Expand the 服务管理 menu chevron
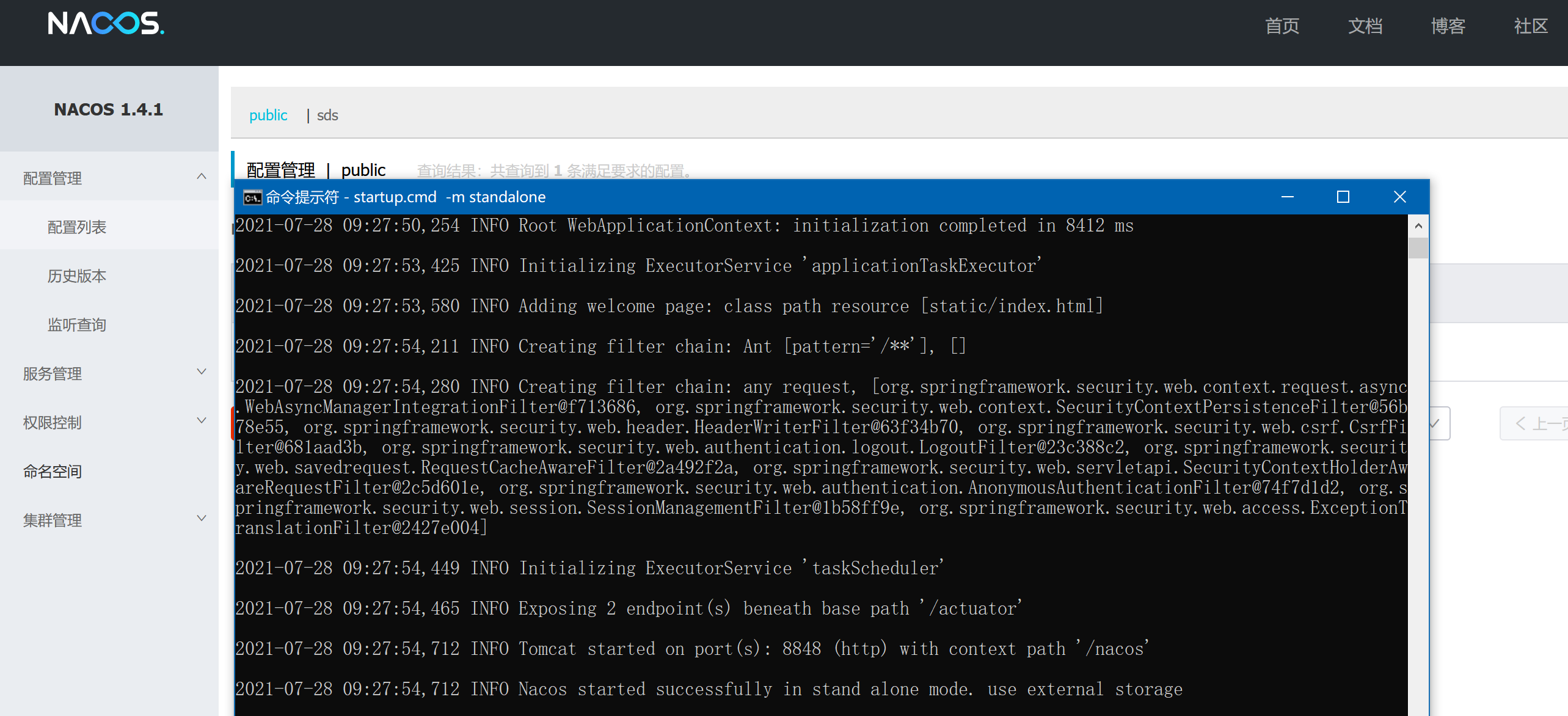1568x716 pixels. click(202, 371)
